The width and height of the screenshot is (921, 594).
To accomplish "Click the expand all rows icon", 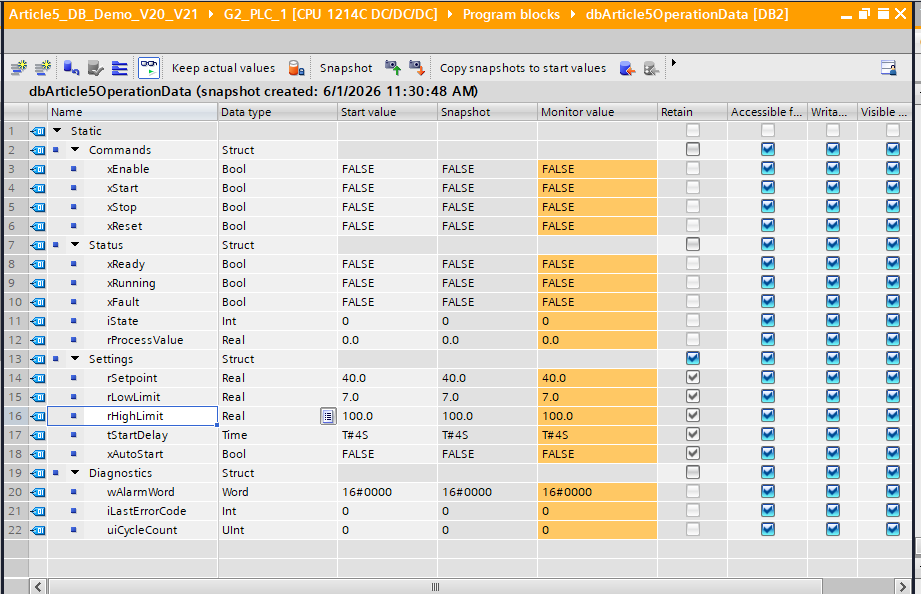I will (120, 68).
